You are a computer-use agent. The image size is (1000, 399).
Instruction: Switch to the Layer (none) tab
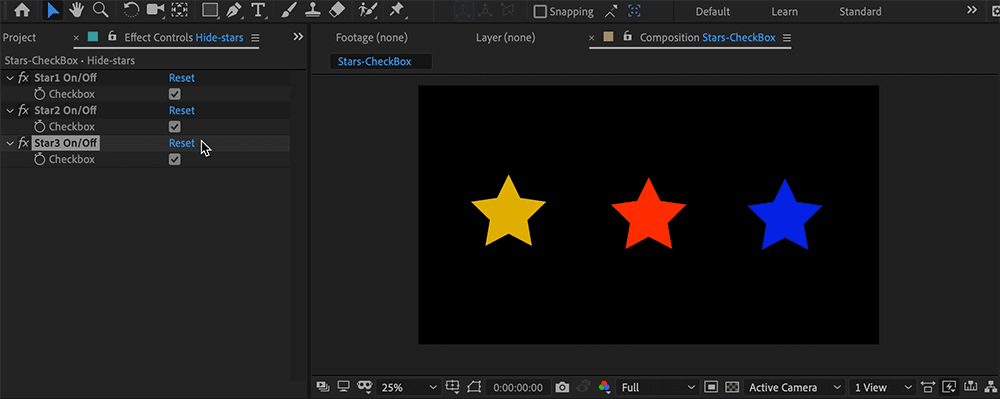click(506, 38)
